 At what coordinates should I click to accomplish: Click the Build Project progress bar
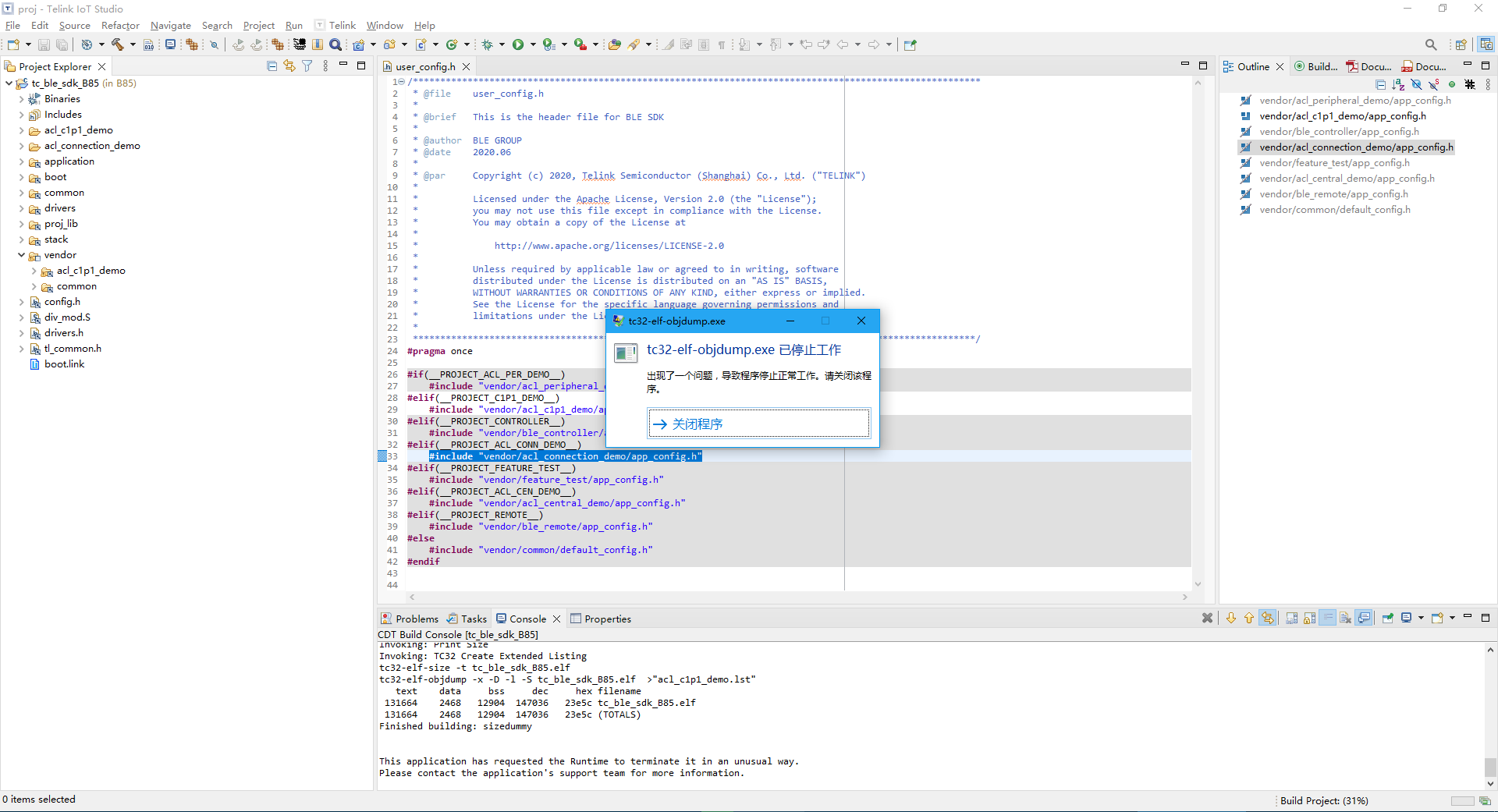tap(1462, 801)
